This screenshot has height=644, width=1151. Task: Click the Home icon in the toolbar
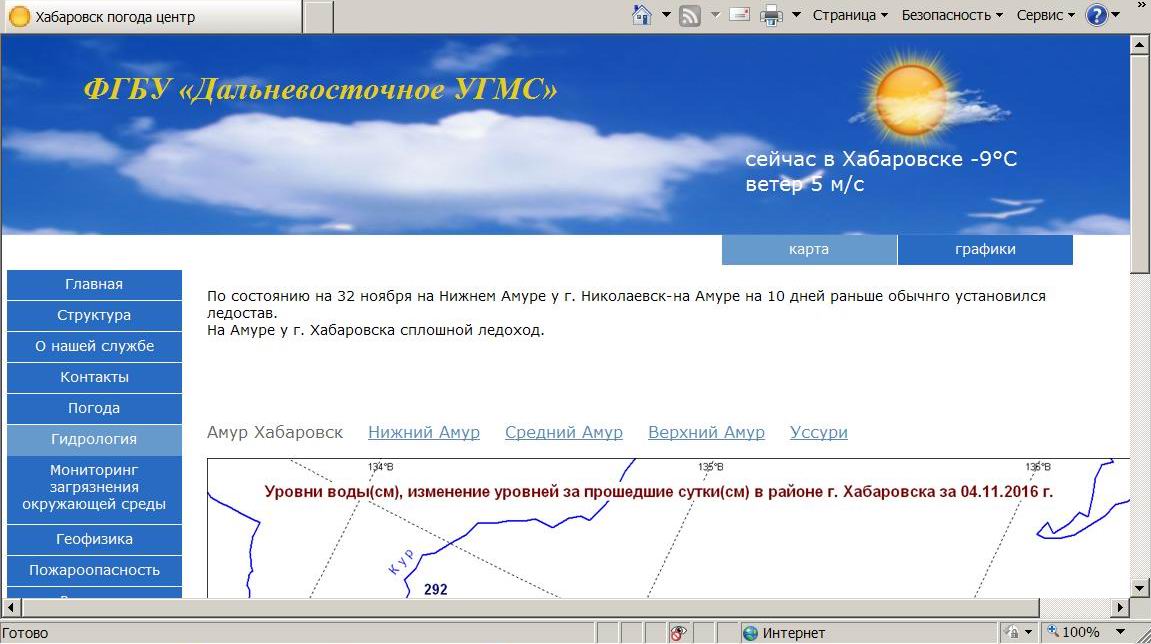[x=642, y=15]
